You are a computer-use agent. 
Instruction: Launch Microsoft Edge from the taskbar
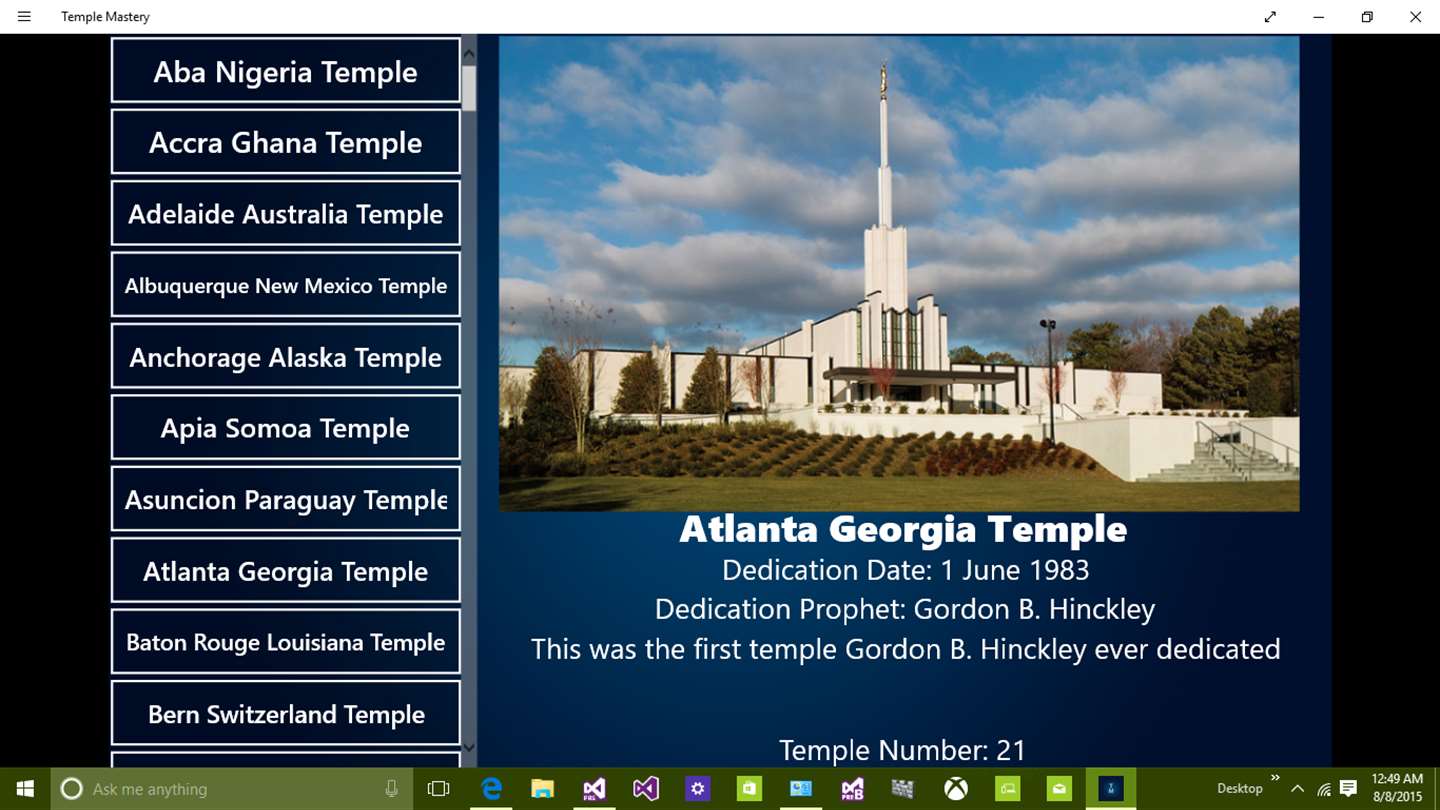click(x=491, y=789)
